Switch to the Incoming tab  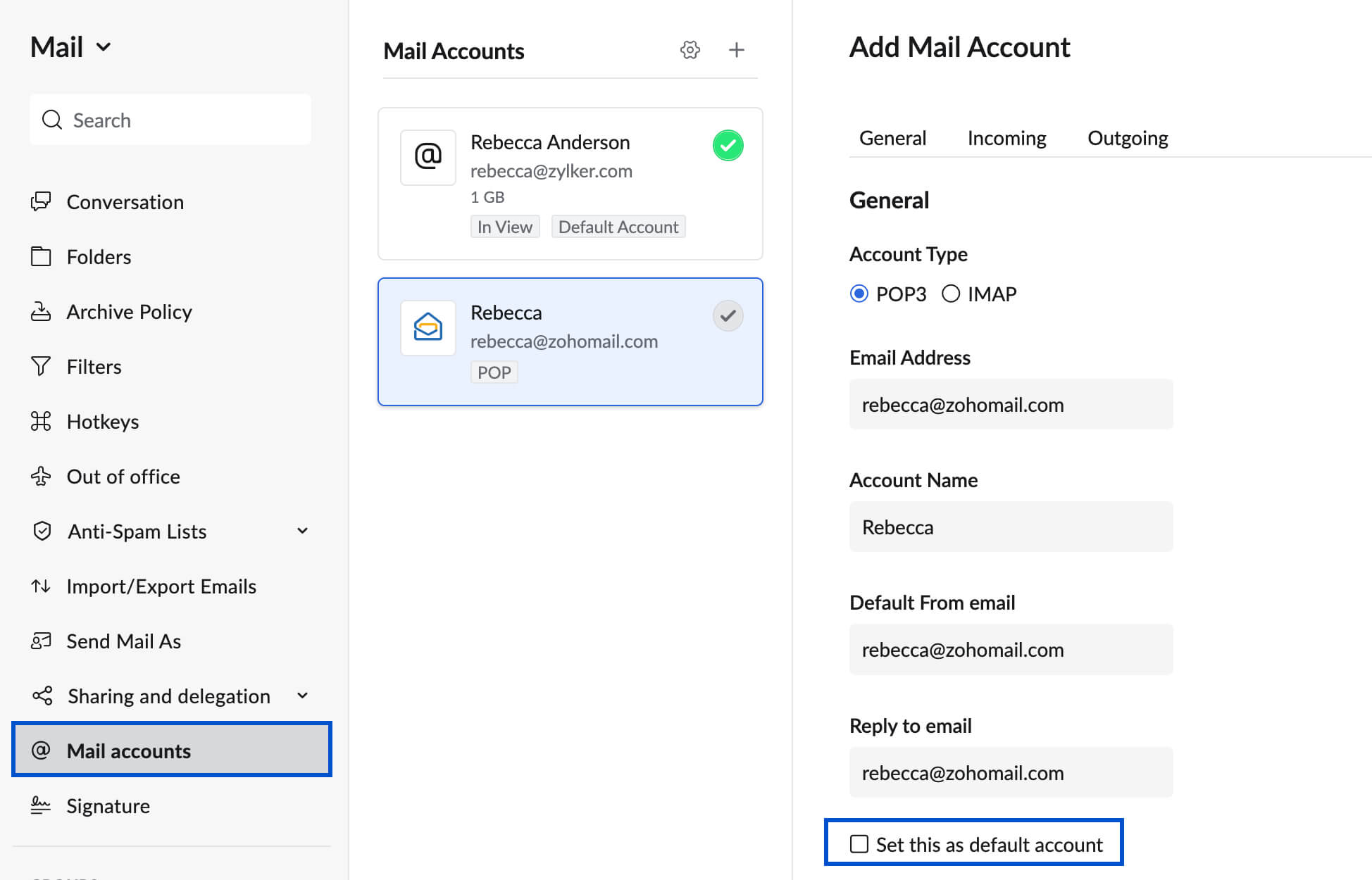(1006, 138)
